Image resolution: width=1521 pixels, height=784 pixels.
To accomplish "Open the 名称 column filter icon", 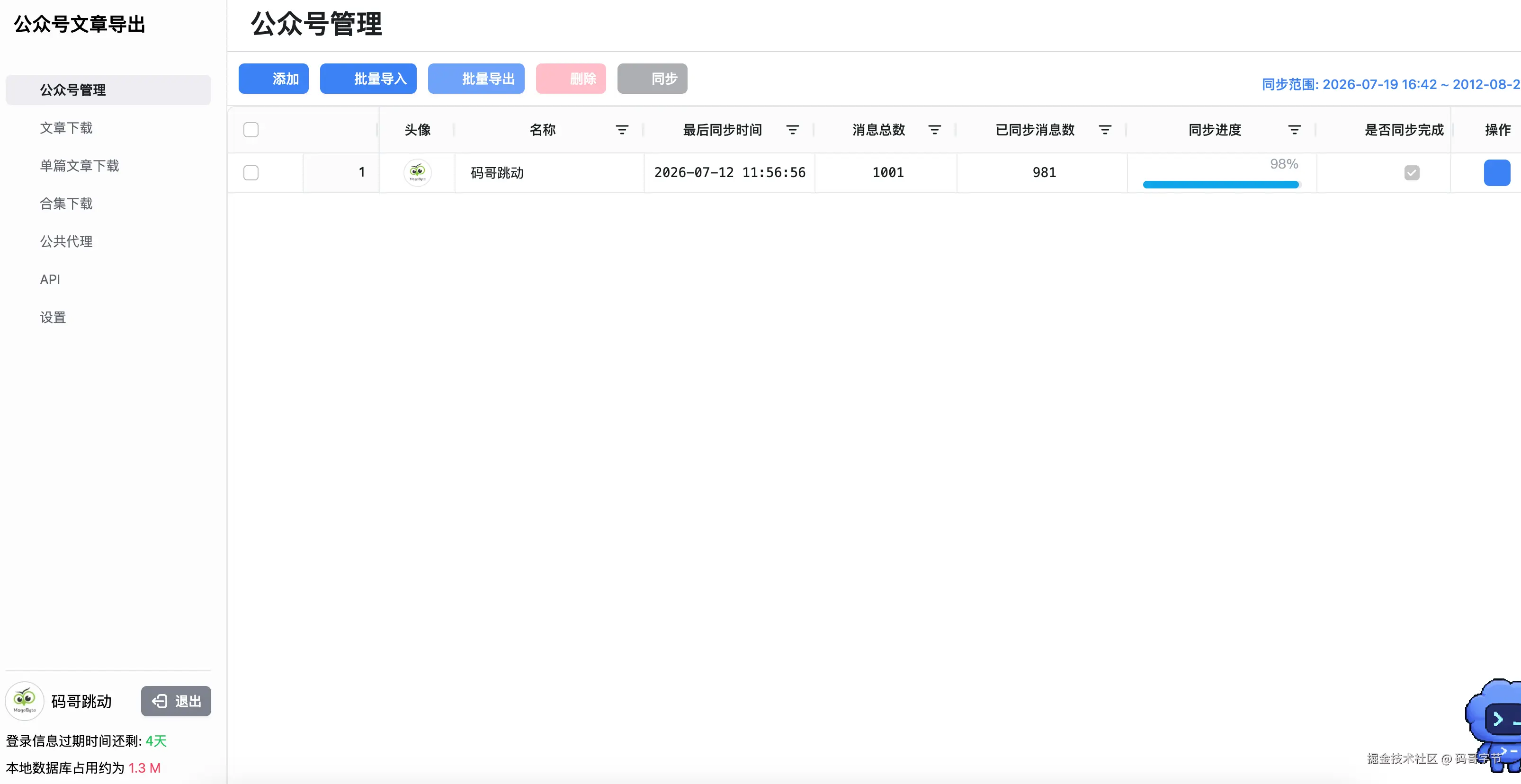I will point(622,130).
